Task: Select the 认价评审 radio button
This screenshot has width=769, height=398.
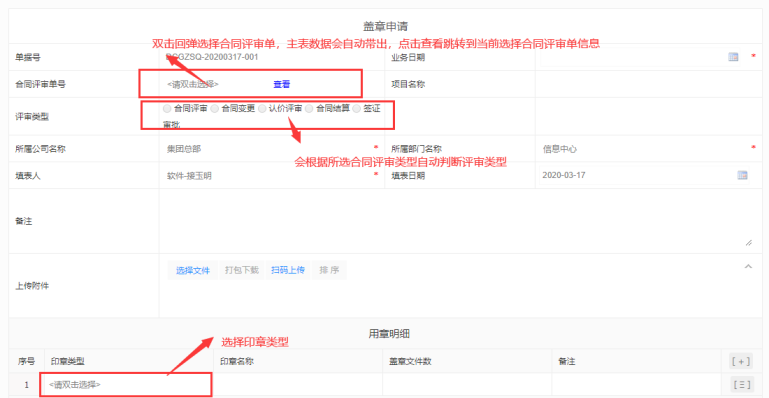Action: 262,109
